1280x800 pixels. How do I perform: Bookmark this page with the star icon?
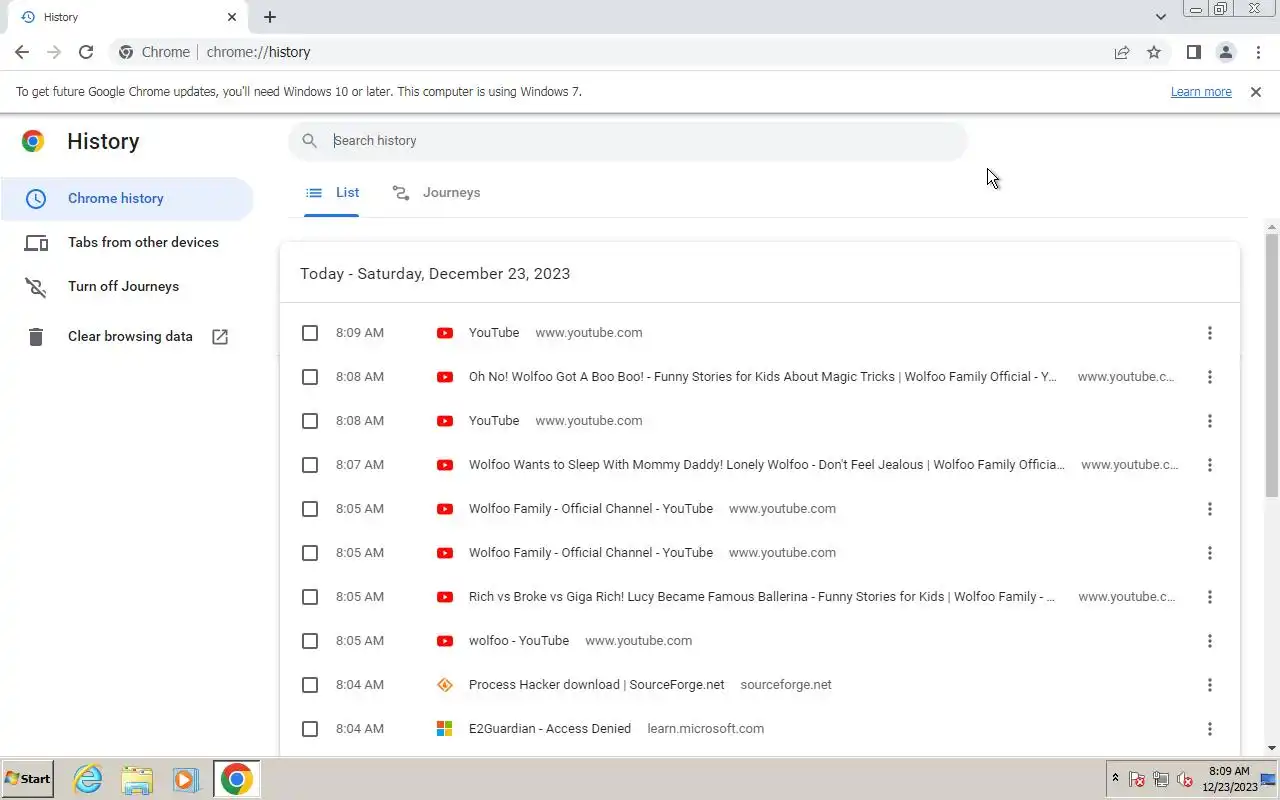1154,52
